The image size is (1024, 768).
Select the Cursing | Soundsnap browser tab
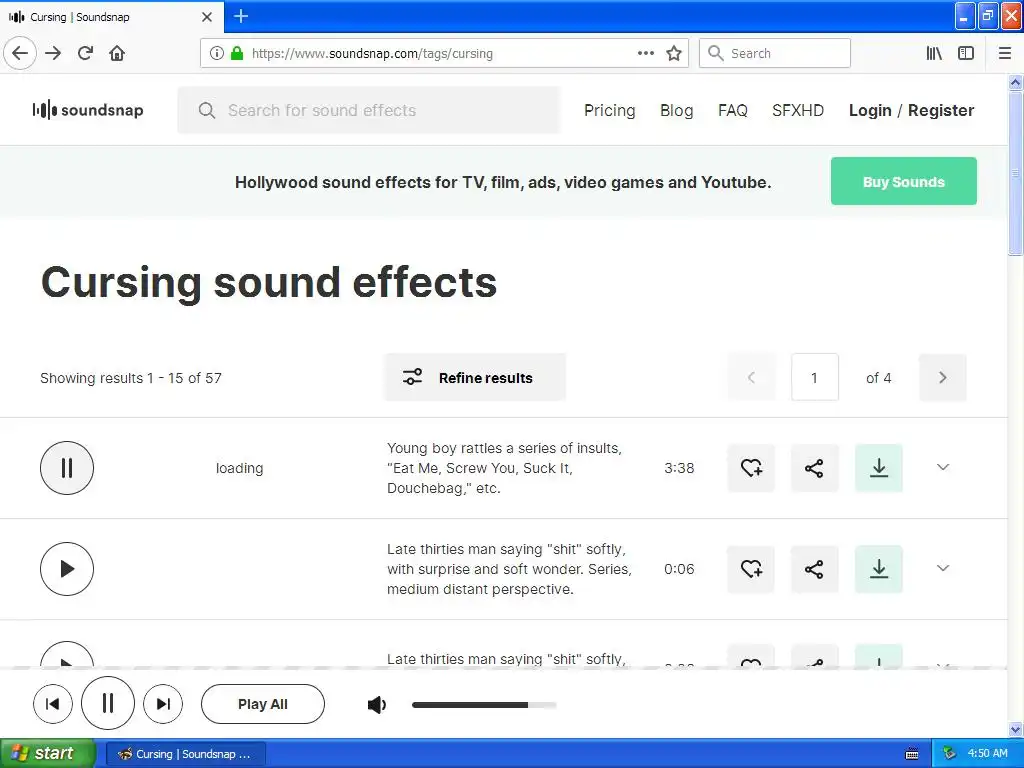coord(112,17)
